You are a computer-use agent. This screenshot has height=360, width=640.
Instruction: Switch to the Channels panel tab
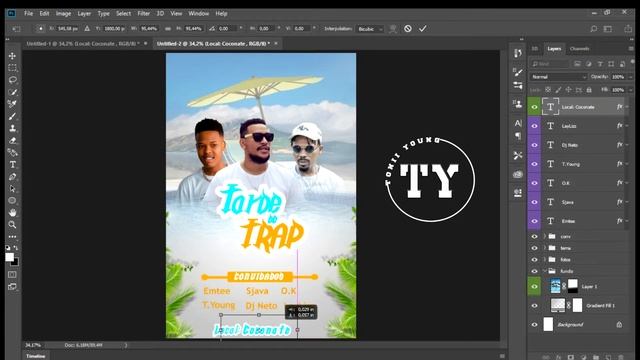(579, 49)
